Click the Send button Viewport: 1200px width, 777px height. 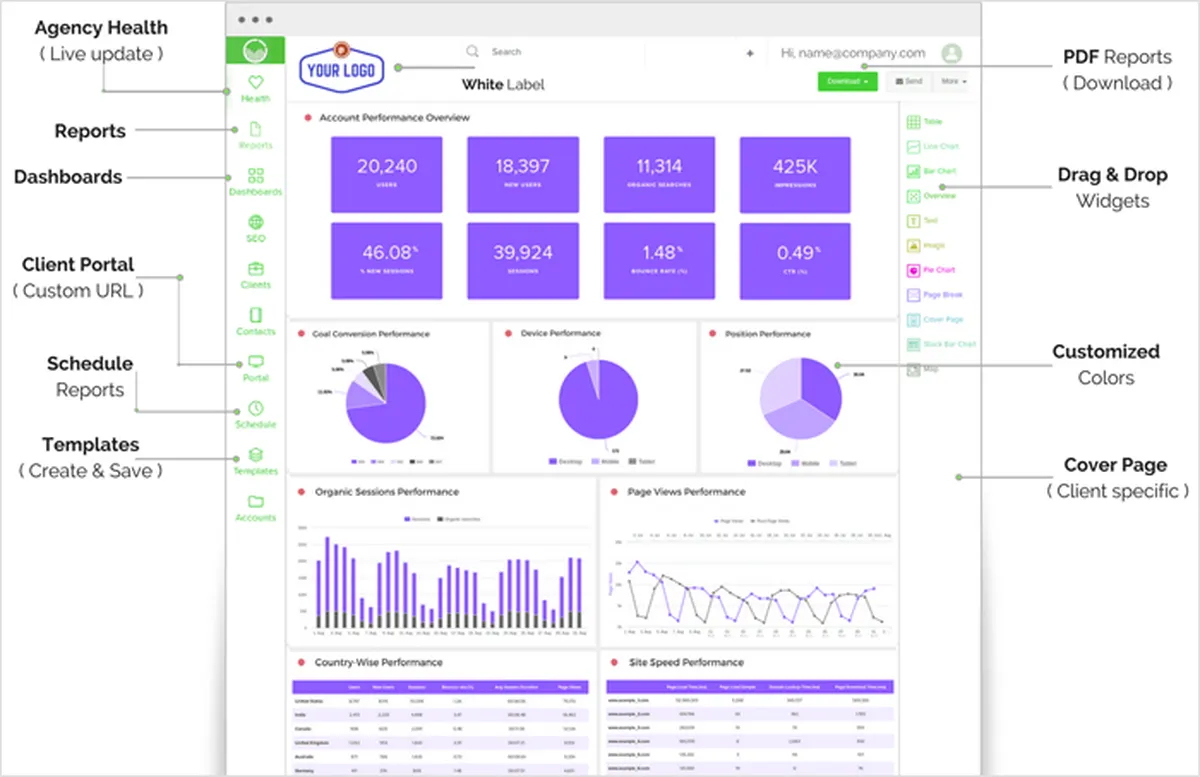pyautogui.click(x=909, y=81)
